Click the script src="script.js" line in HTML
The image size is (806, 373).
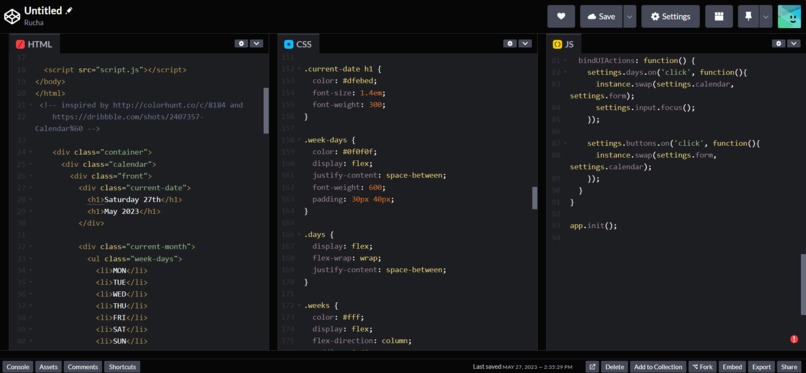115,69
